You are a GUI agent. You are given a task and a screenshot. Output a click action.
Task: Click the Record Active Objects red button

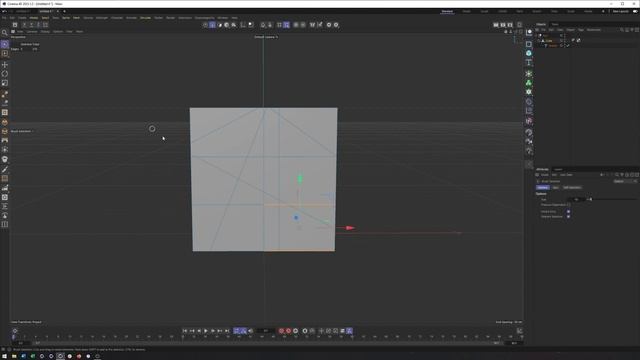coord(281,331)
